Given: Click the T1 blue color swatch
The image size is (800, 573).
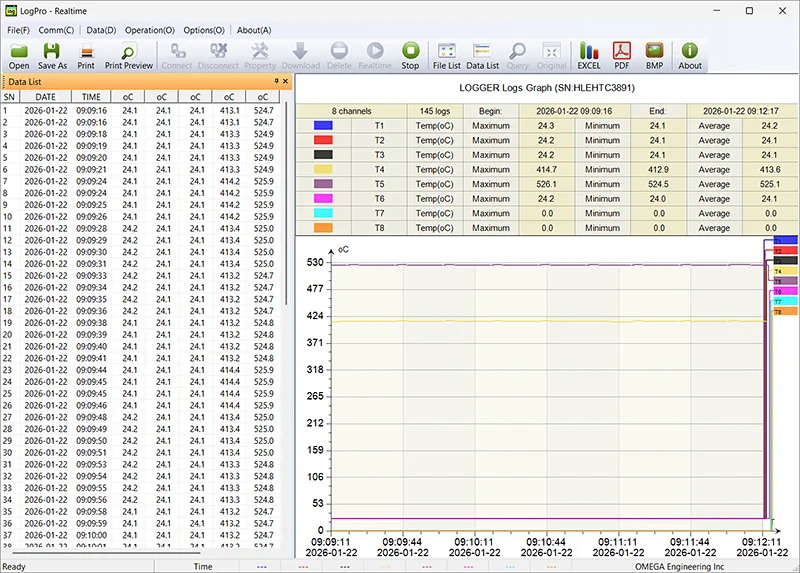Looking at the screenshot, I should 324,126.
